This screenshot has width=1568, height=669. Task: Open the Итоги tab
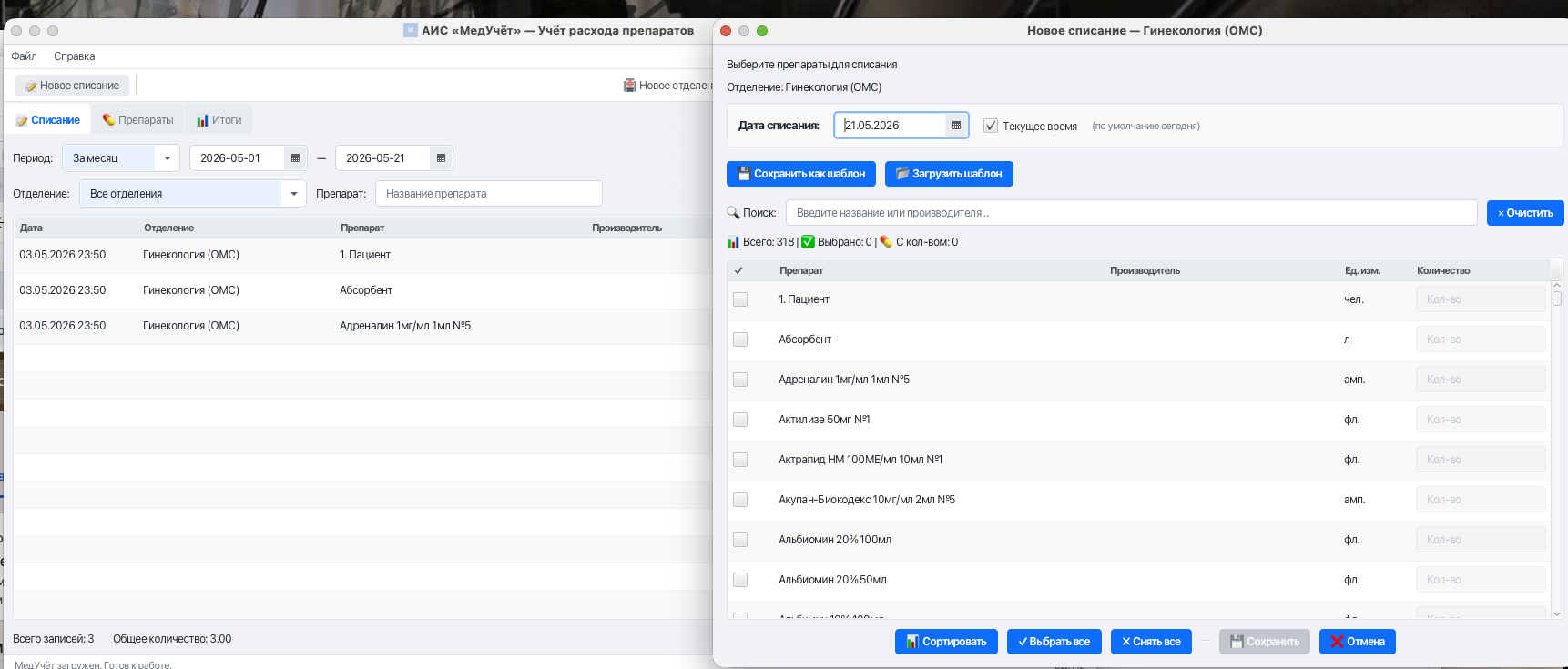pyautogui.click(x=219, y=120)
